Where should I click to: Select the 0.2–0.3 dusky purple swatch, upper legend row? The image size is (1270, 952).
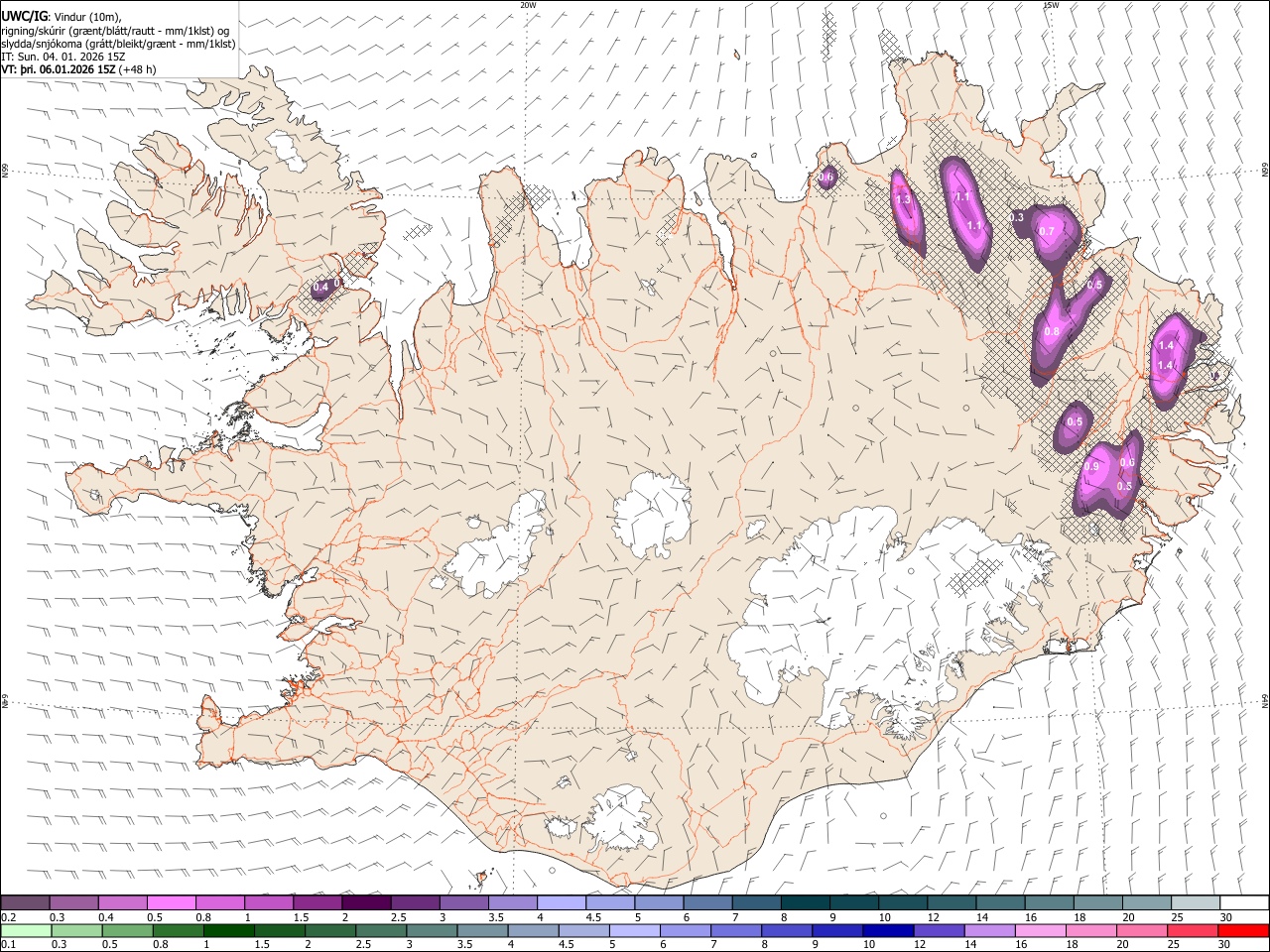(x=25, y=902)
